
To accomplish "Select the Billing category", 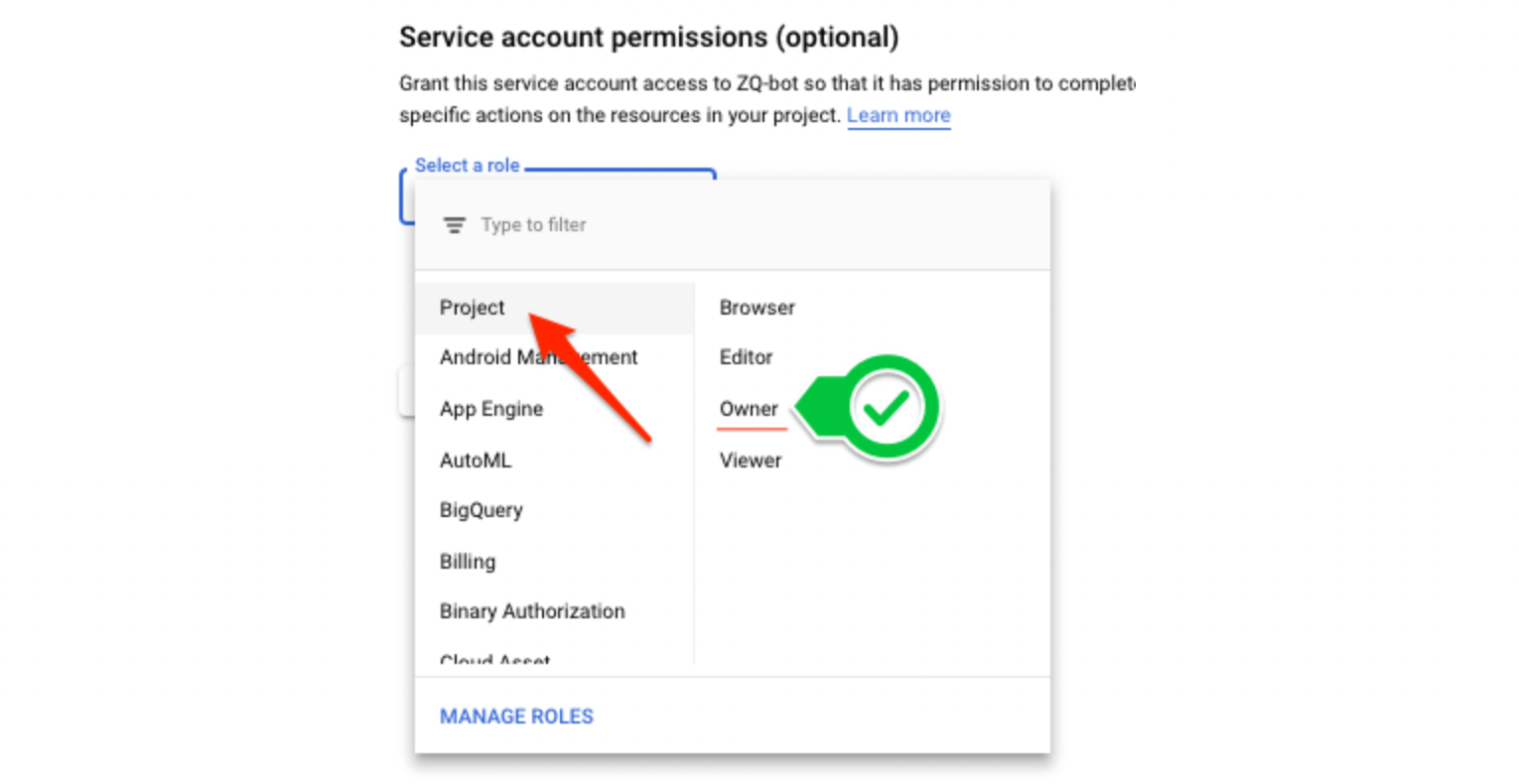I will coord(467,561).
